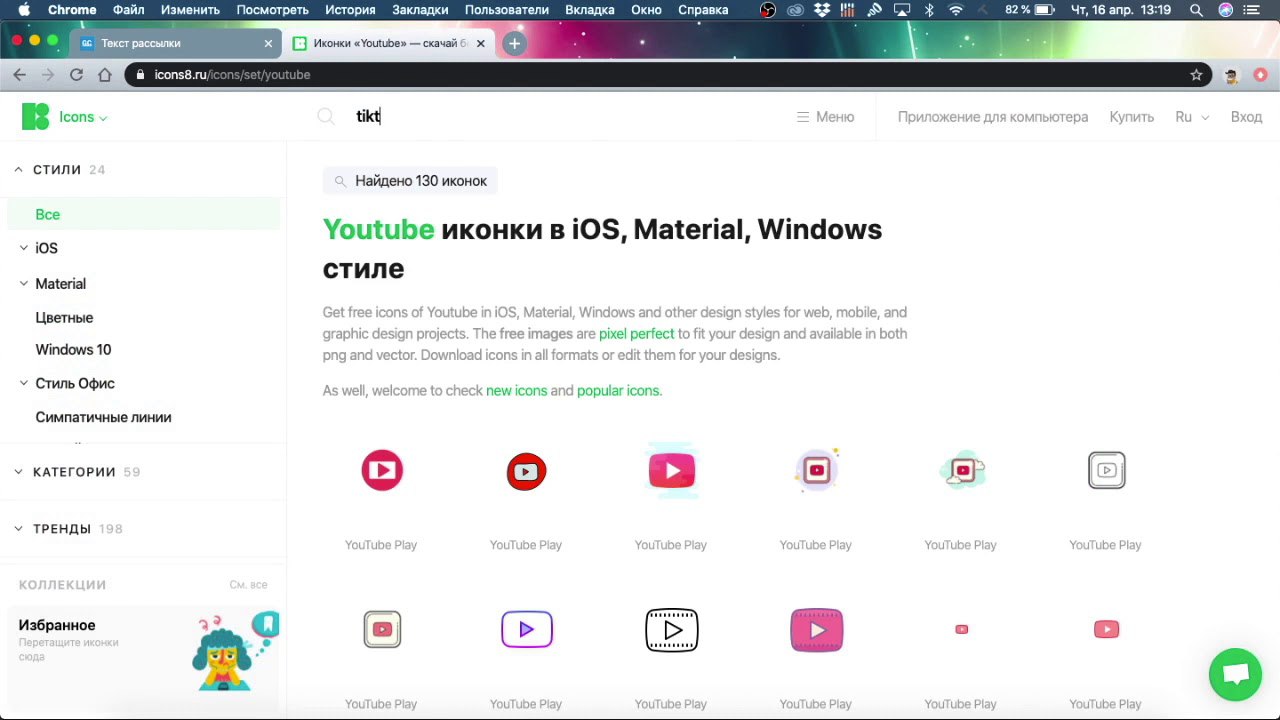Expand the ТРЕНДЫ section
This screenshot has height=720, width=1280.
point(18,529)
